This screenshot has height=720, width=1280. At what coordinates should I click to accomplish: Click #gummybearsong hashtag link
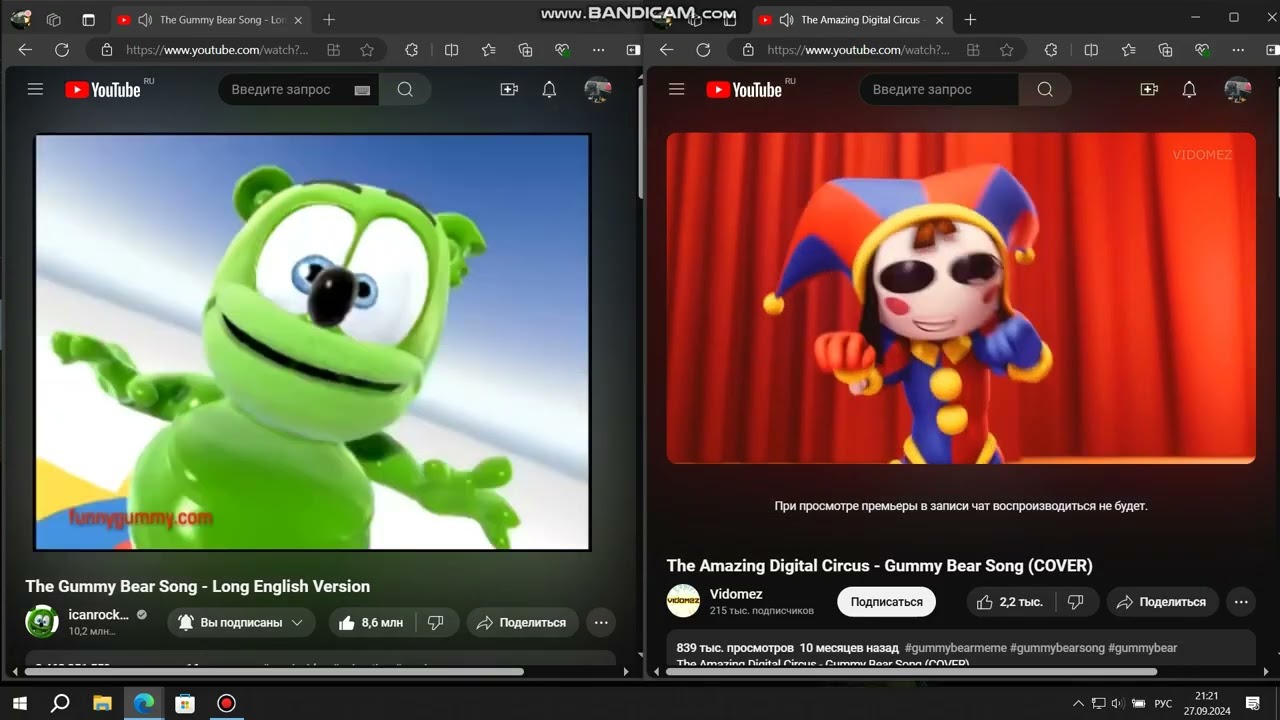pyautogui.click(x=1057, y=648)
